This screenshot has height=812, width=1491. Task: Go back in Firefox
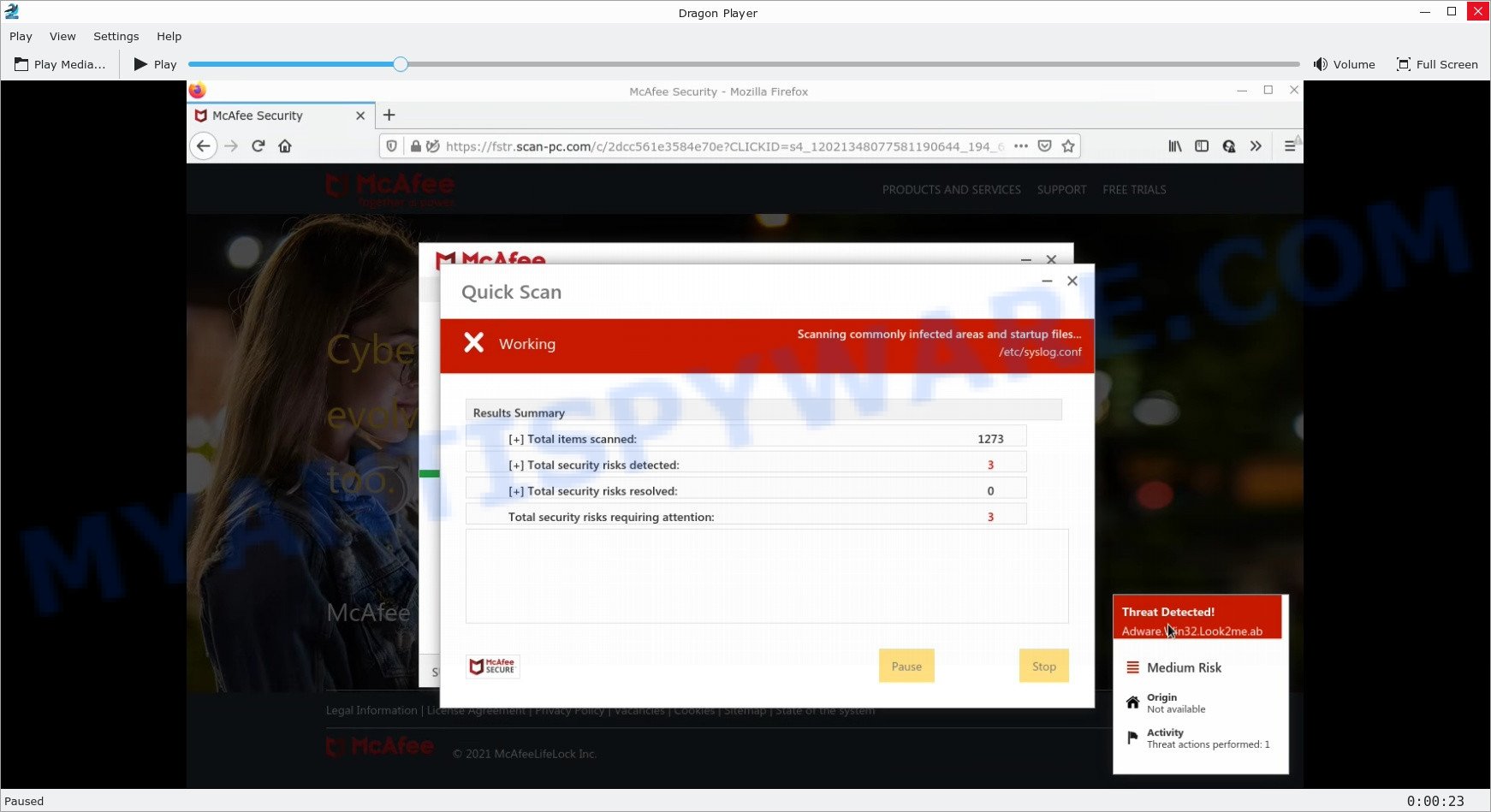coord(203,146)
